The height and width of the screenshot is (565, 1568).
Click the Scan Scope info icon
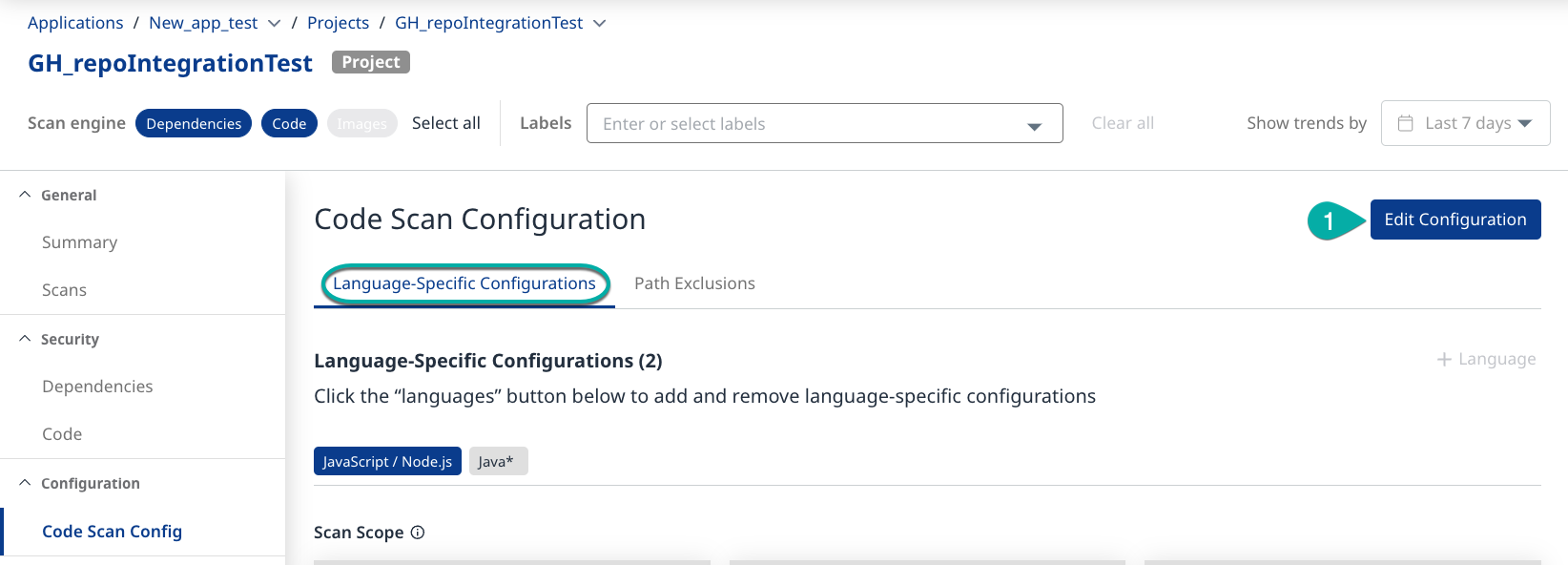(417, 532)
